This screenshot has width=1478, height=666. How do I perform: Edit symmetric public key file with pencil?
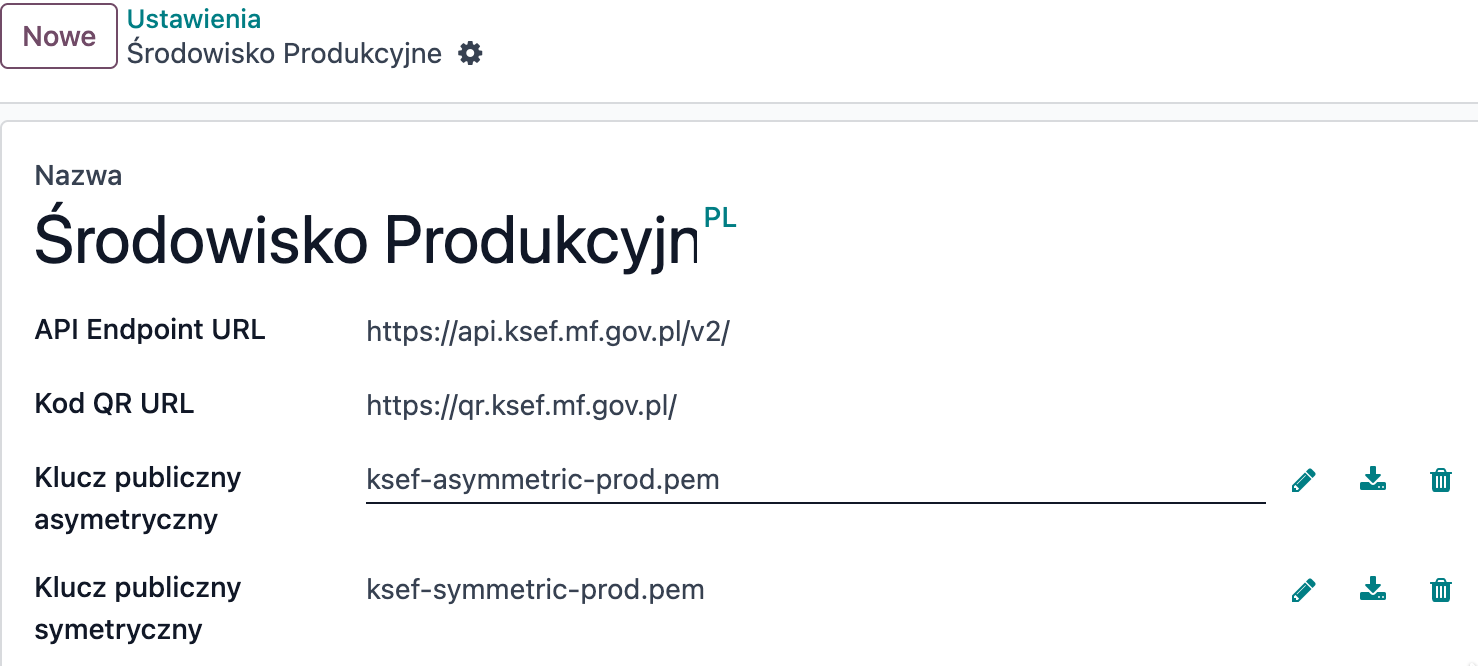[1303, 591]
